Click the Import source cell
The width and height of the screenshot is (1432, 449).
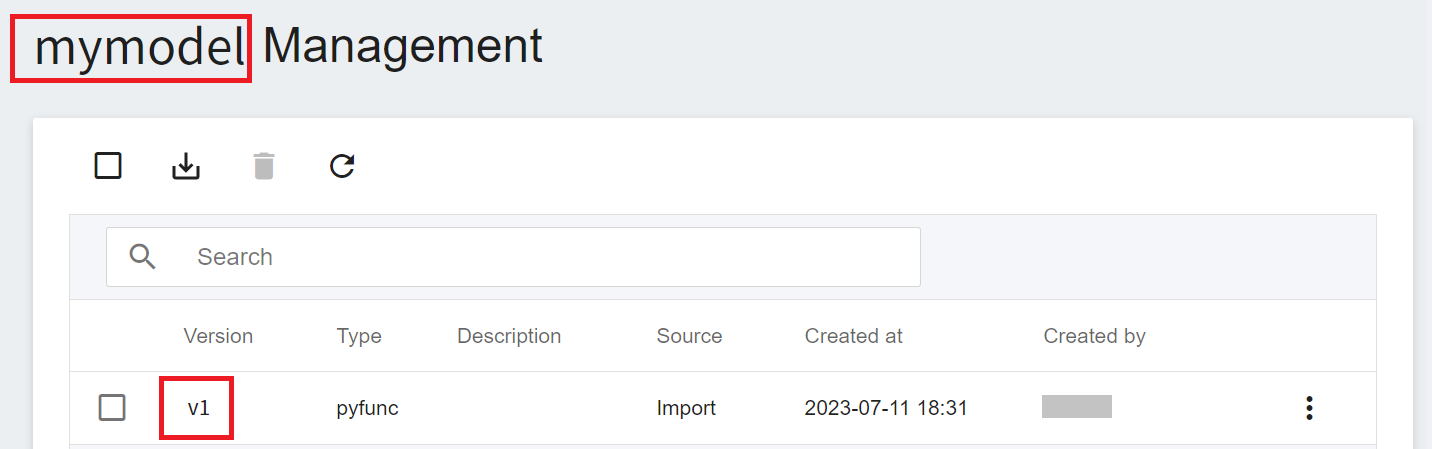(686, 408)
